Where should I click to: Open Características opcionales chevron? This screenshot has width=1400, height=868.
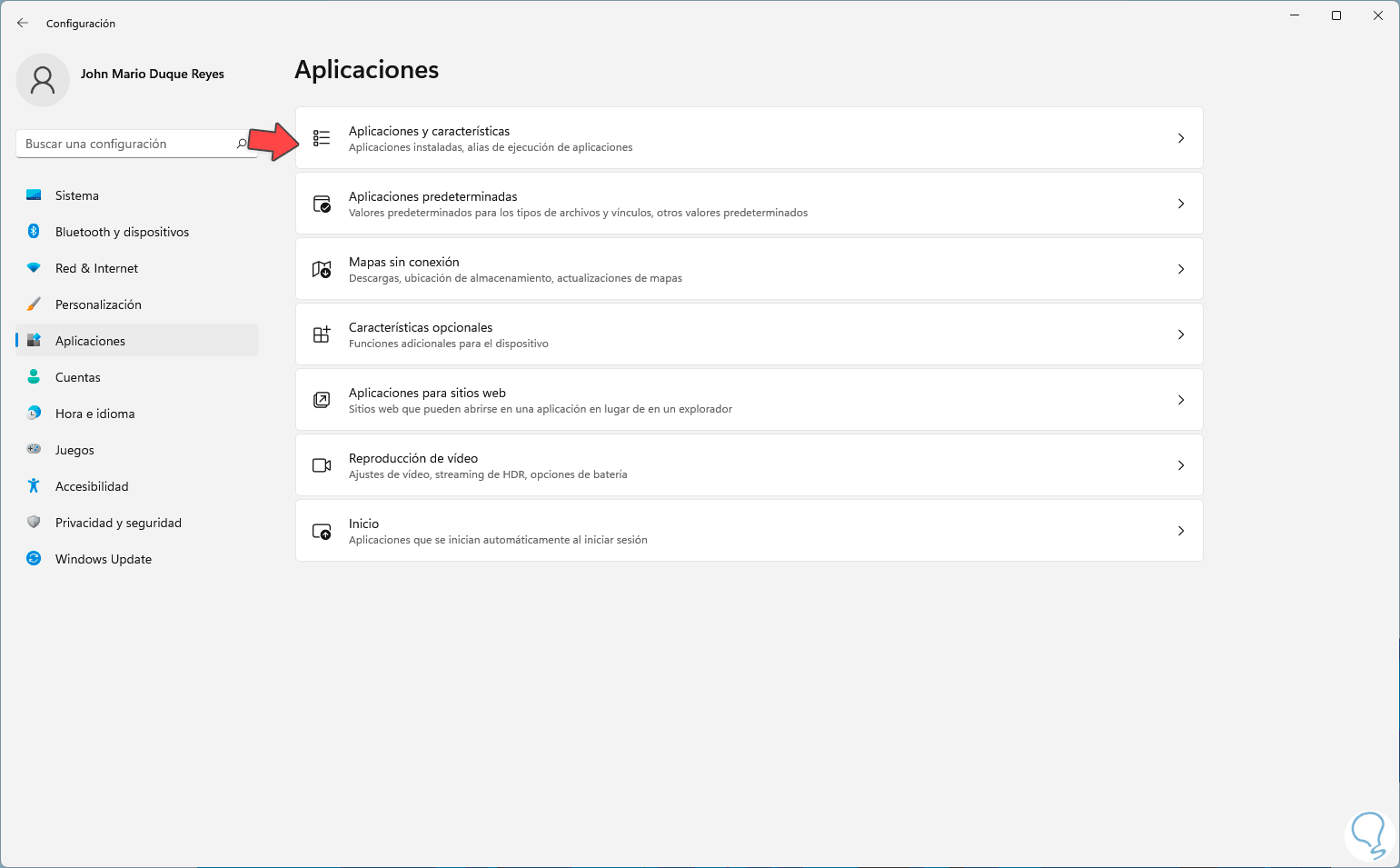point(1180,334)
